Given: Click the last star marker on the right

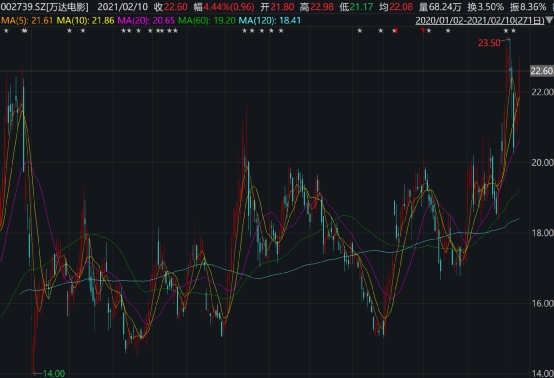Looking at the screenshot, I should 513,31.
